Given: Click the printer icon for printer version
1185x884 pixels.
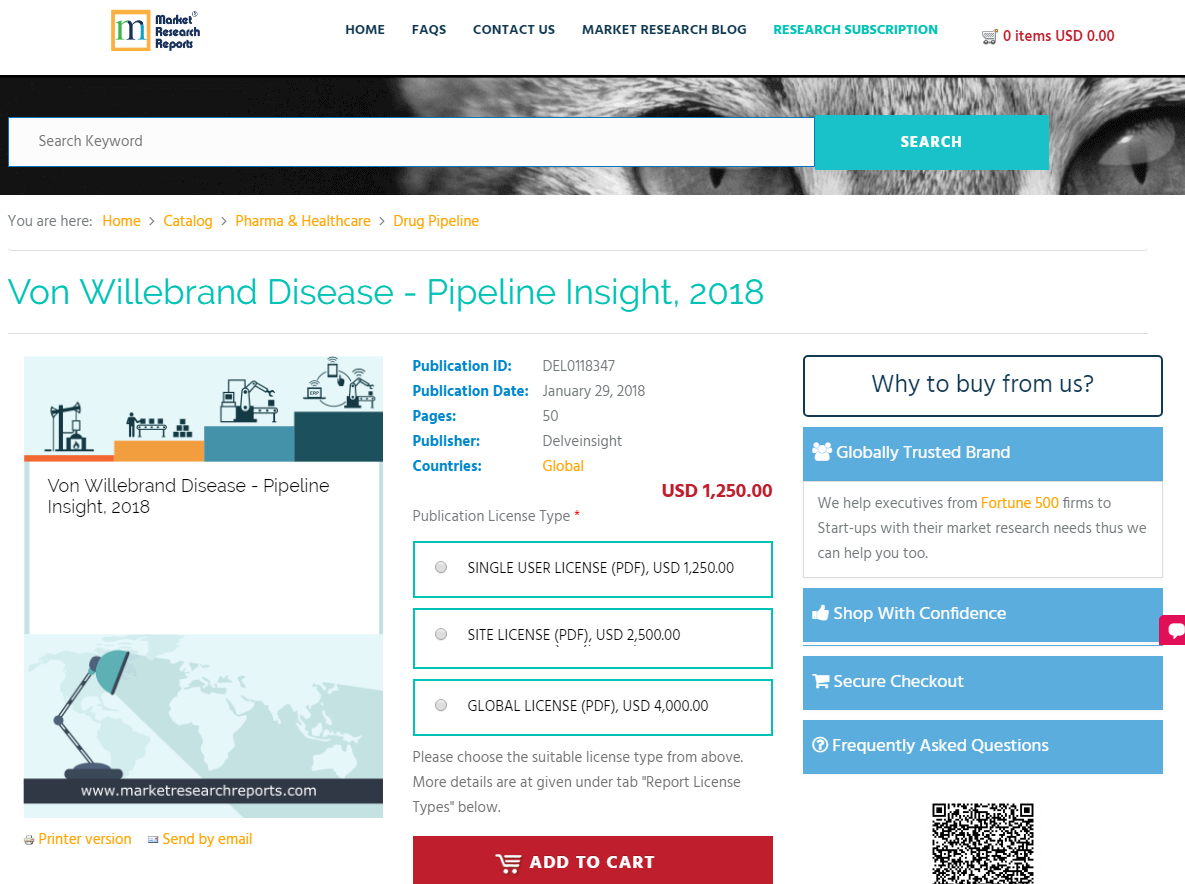Looking at the screenshot, I should (x=31, y=839).
